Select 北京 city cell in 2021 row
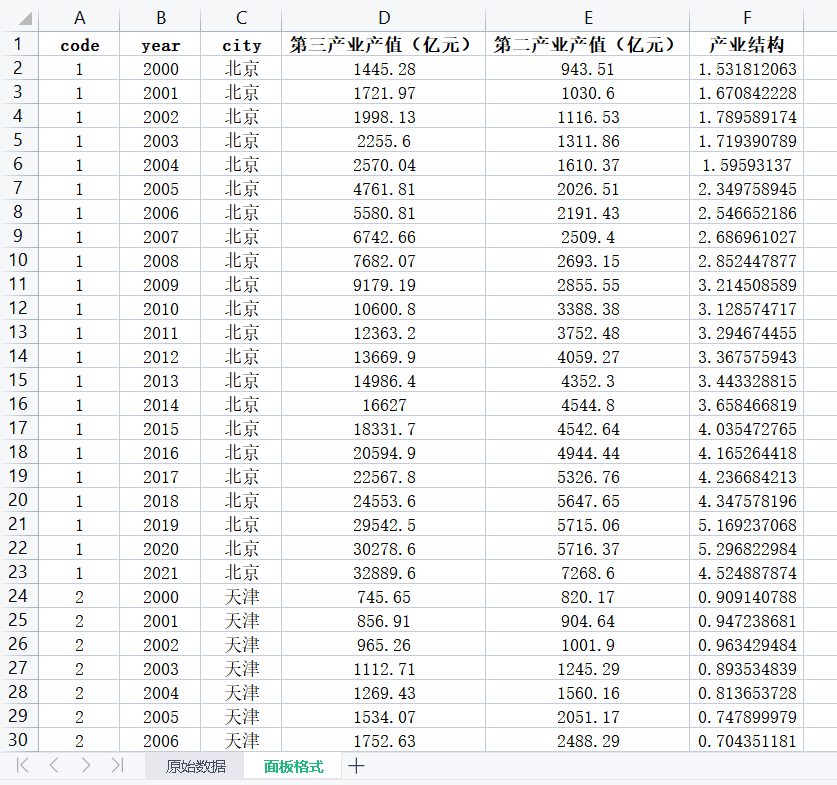837x785 pixels. (x=241, y=573)
